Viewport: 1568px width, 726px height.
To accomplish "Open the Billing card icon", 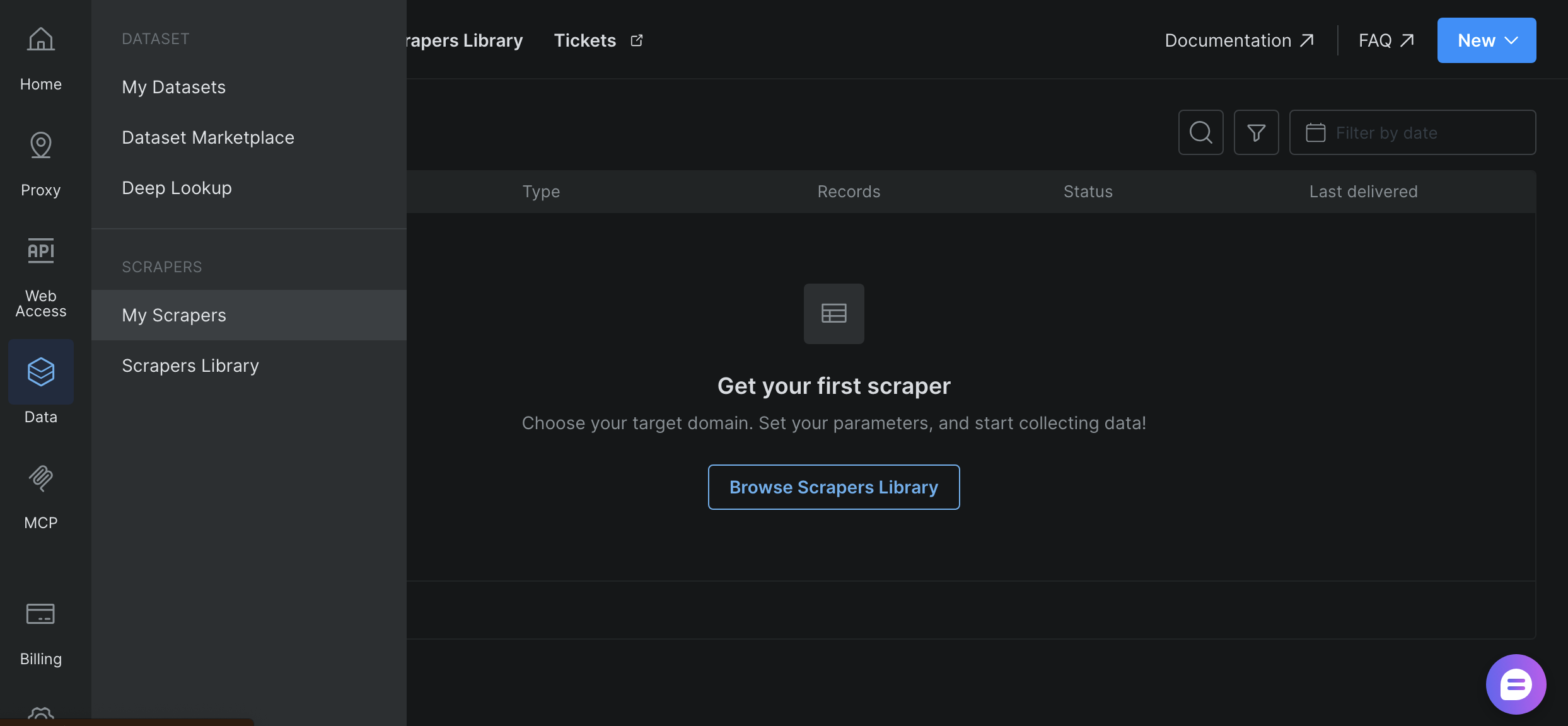I will [x=41, y=614].
